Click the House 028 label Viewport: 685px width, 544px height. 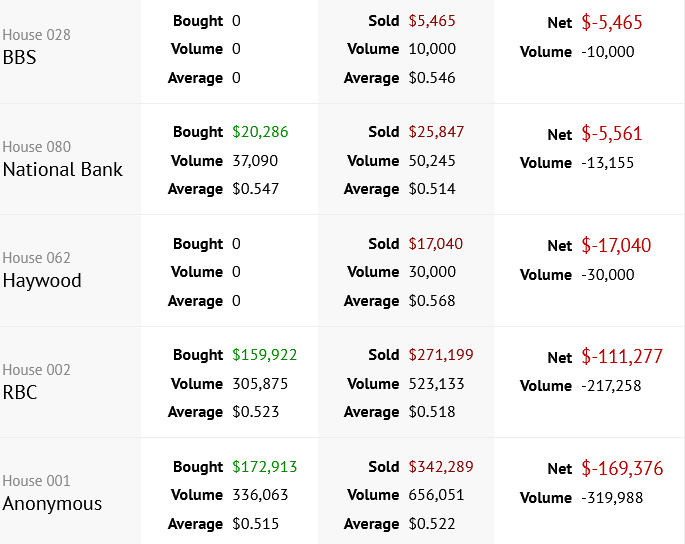(36, 35)
